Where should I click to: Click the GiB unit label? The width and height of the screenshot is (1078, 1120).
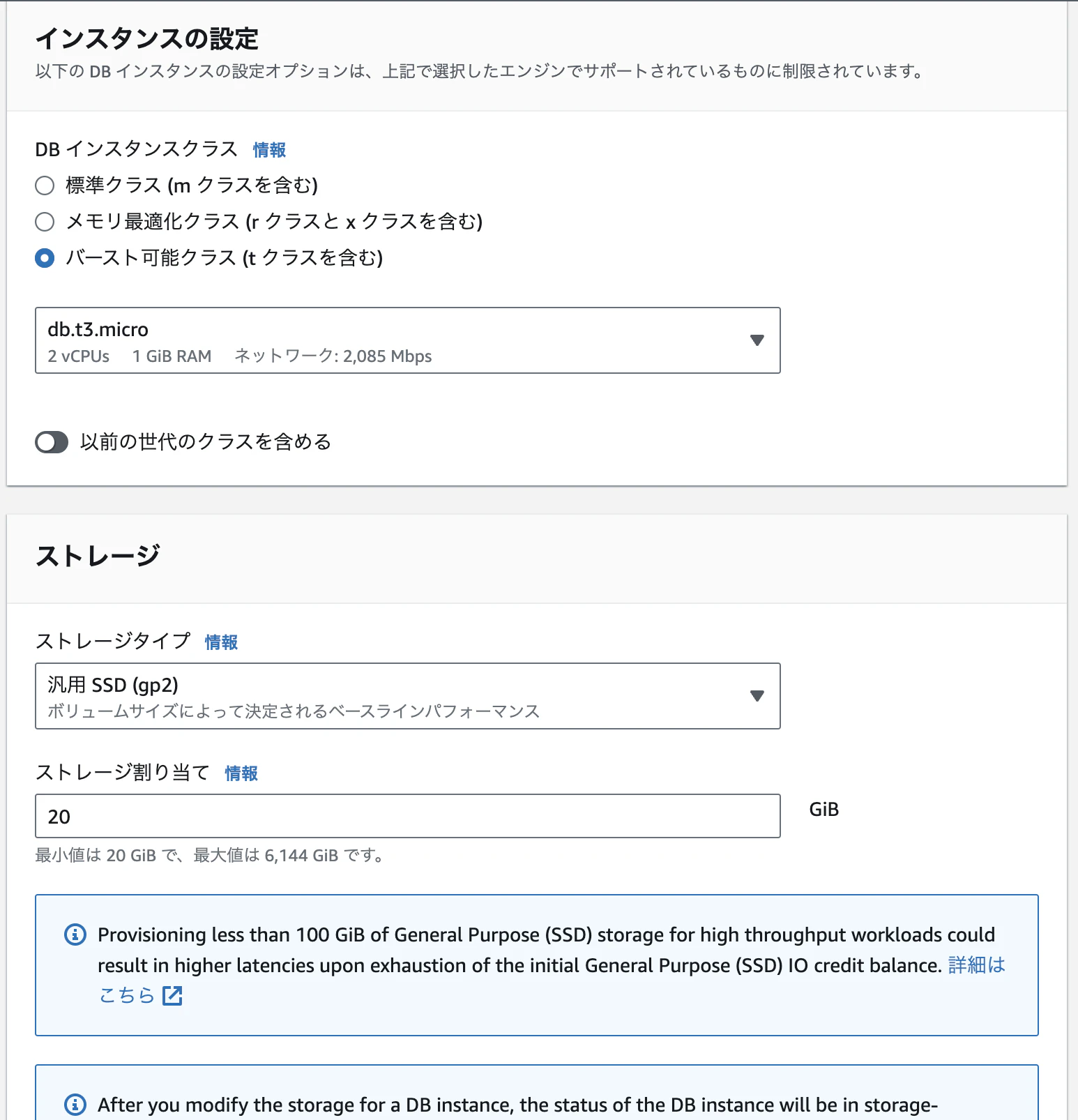coord(823,810)
